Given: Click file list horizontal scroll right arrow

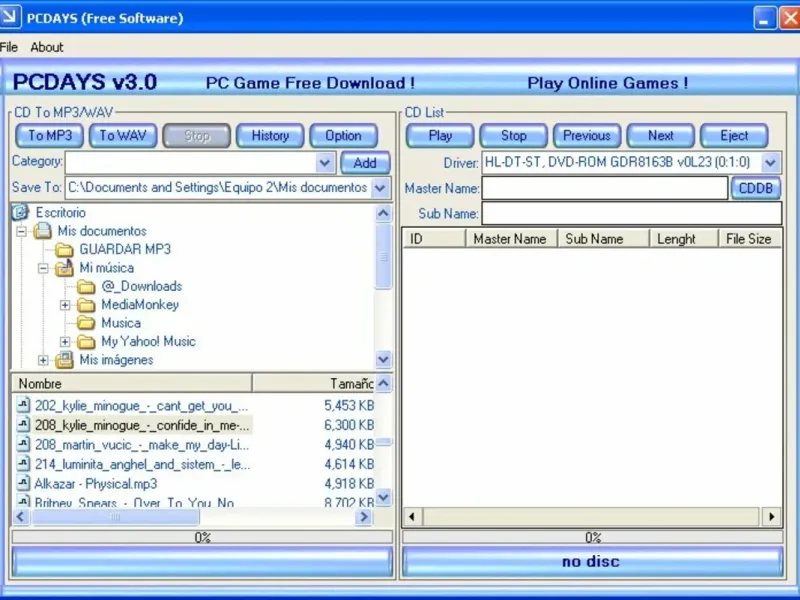Looking at the screenshot, I should [x=363, y=517].
